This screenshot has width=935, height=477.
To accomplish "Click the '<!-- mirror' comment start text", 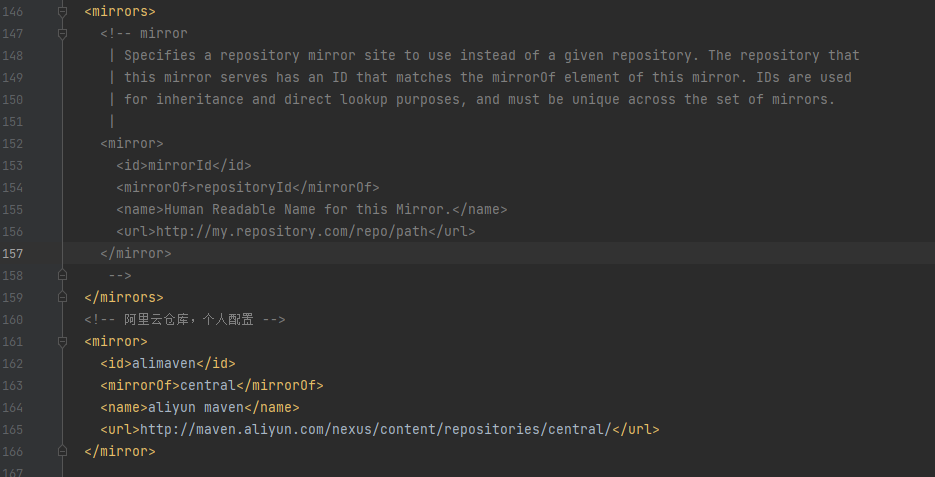I will click(144, 33).
